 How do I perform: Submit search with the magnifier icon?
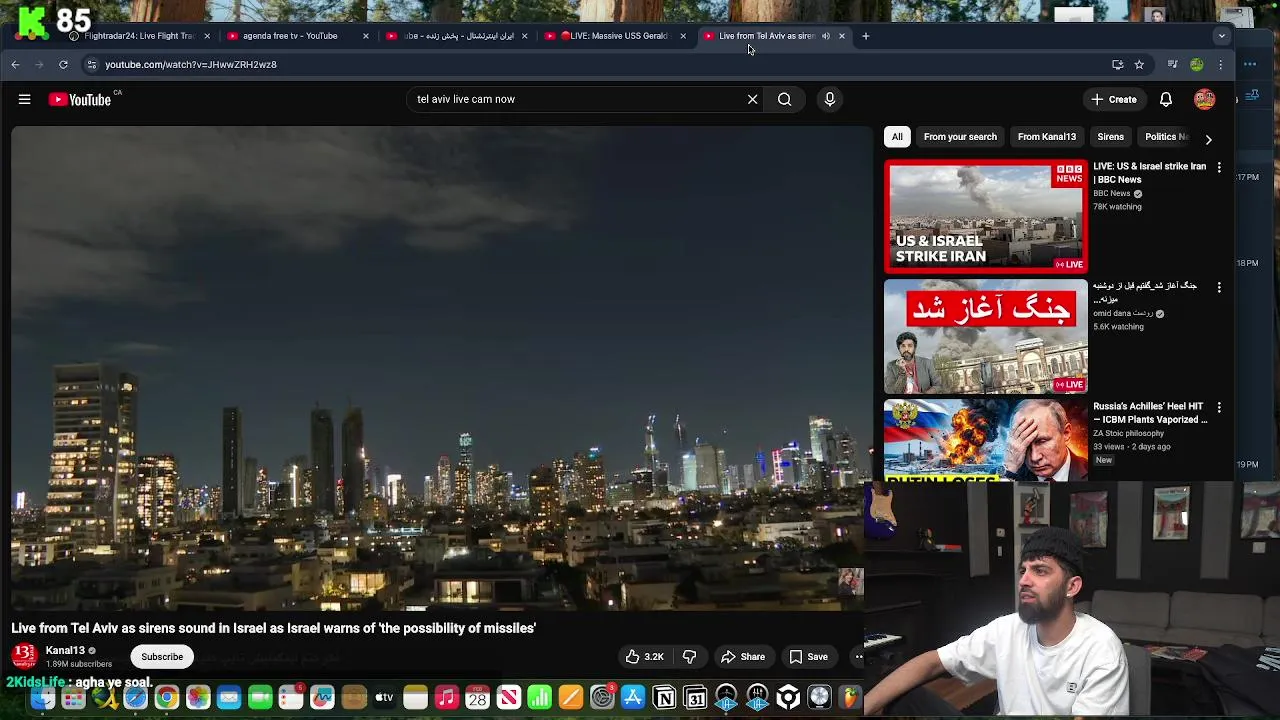coord(785,99)
